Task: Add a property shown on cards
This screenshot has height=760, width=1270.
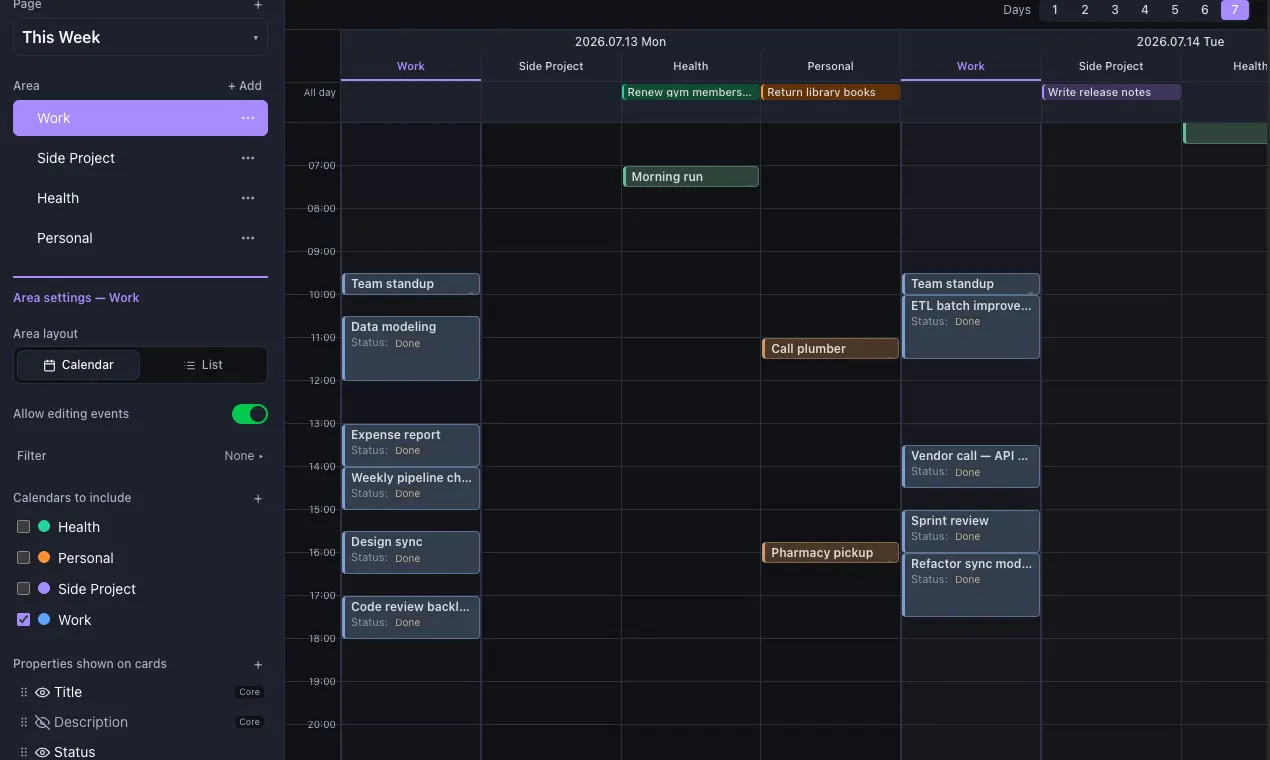Action: click(x=258, y=664)
